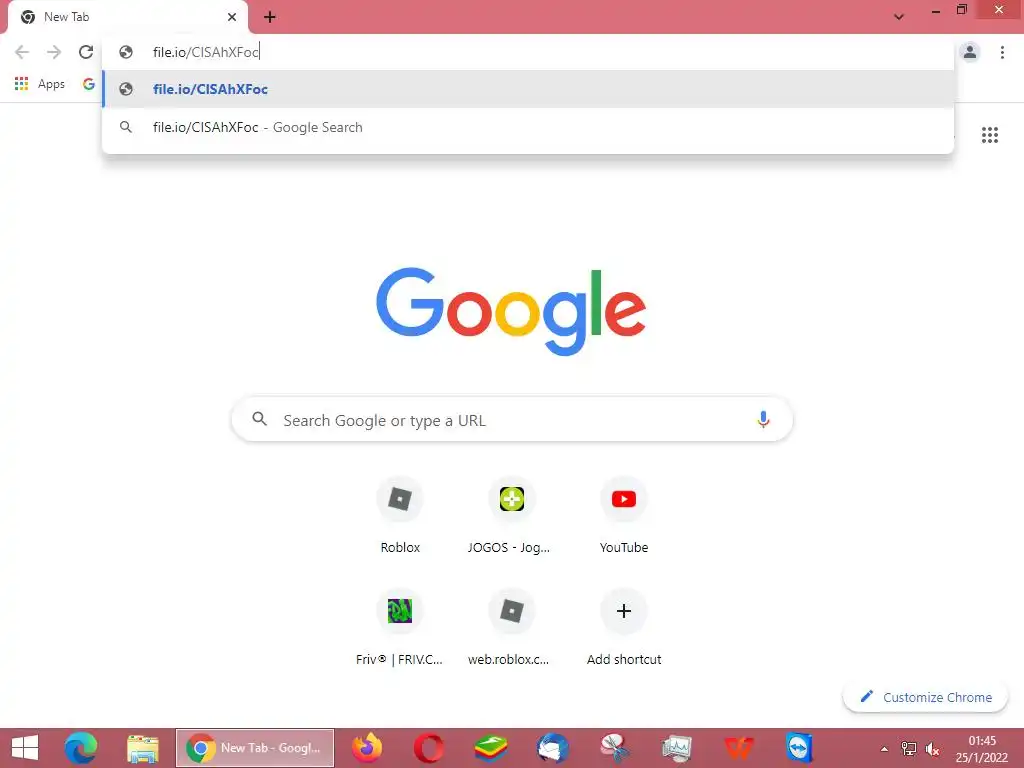Click the network tray icon
The width and height of the screenshot is (1024, 768).
point(908,749)
